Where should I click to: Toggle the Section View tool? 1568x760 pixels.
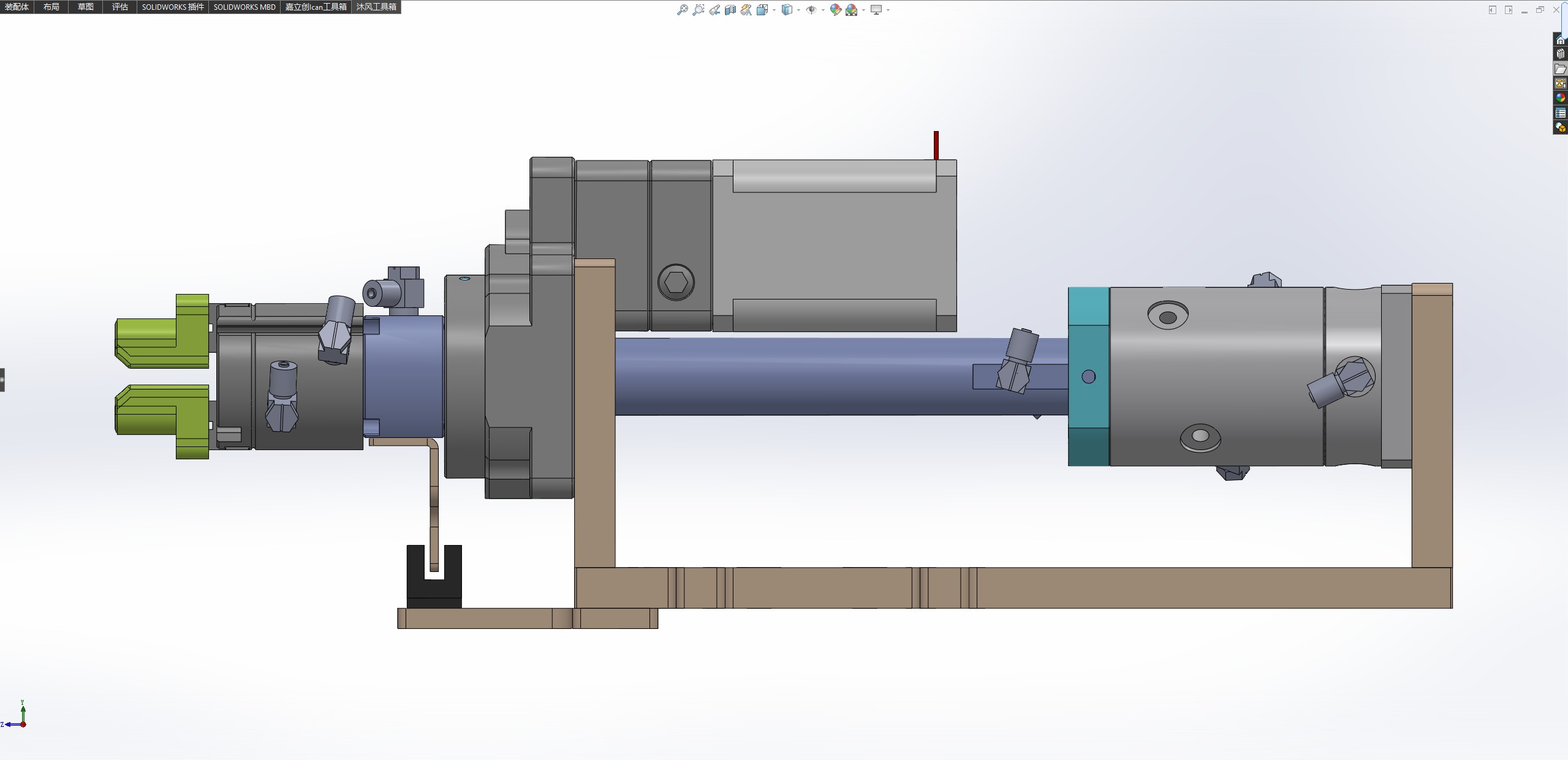tap(730, 10)
